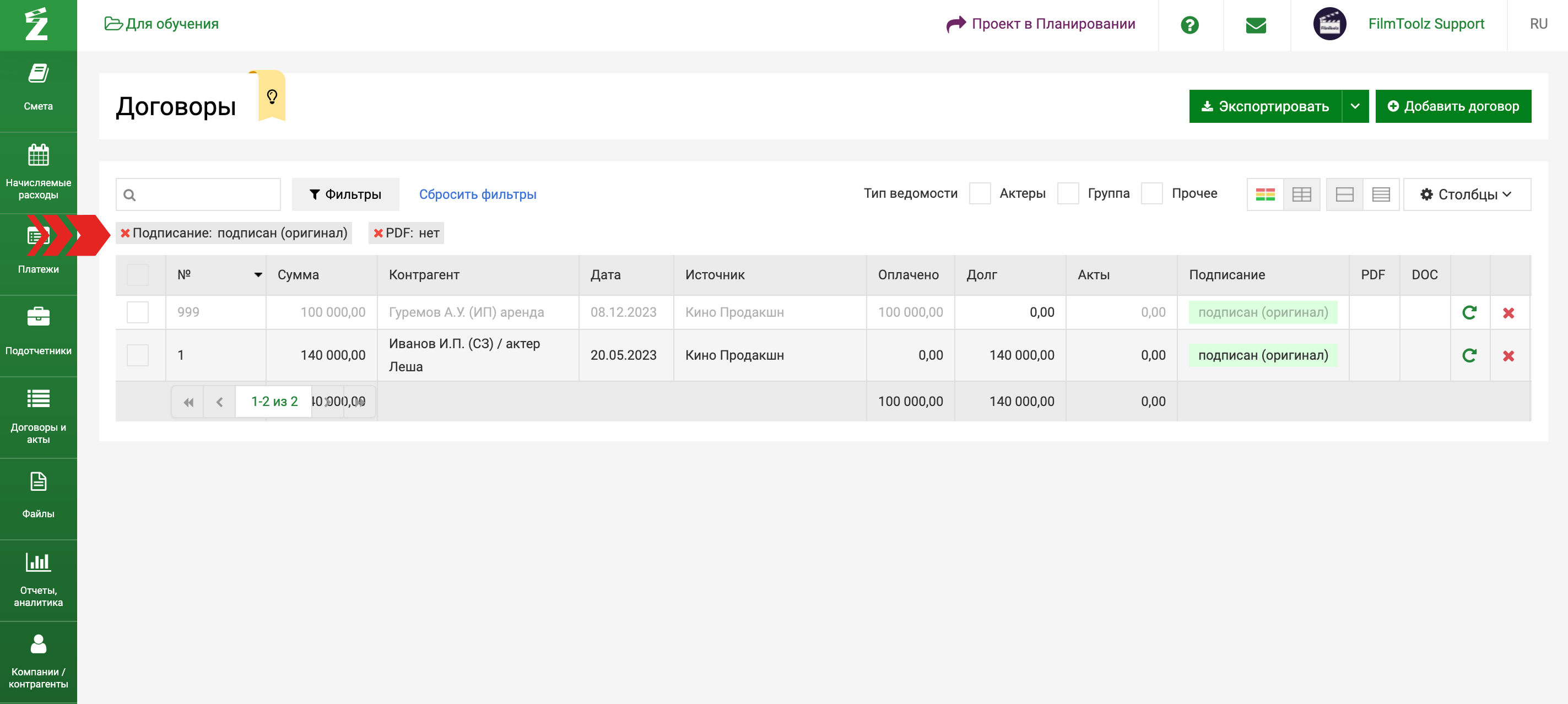Image resolution: width=1568 pixels, height=704 pixels.
Task: Select the row checkbox for contract 999
Action: pos(138,313)
